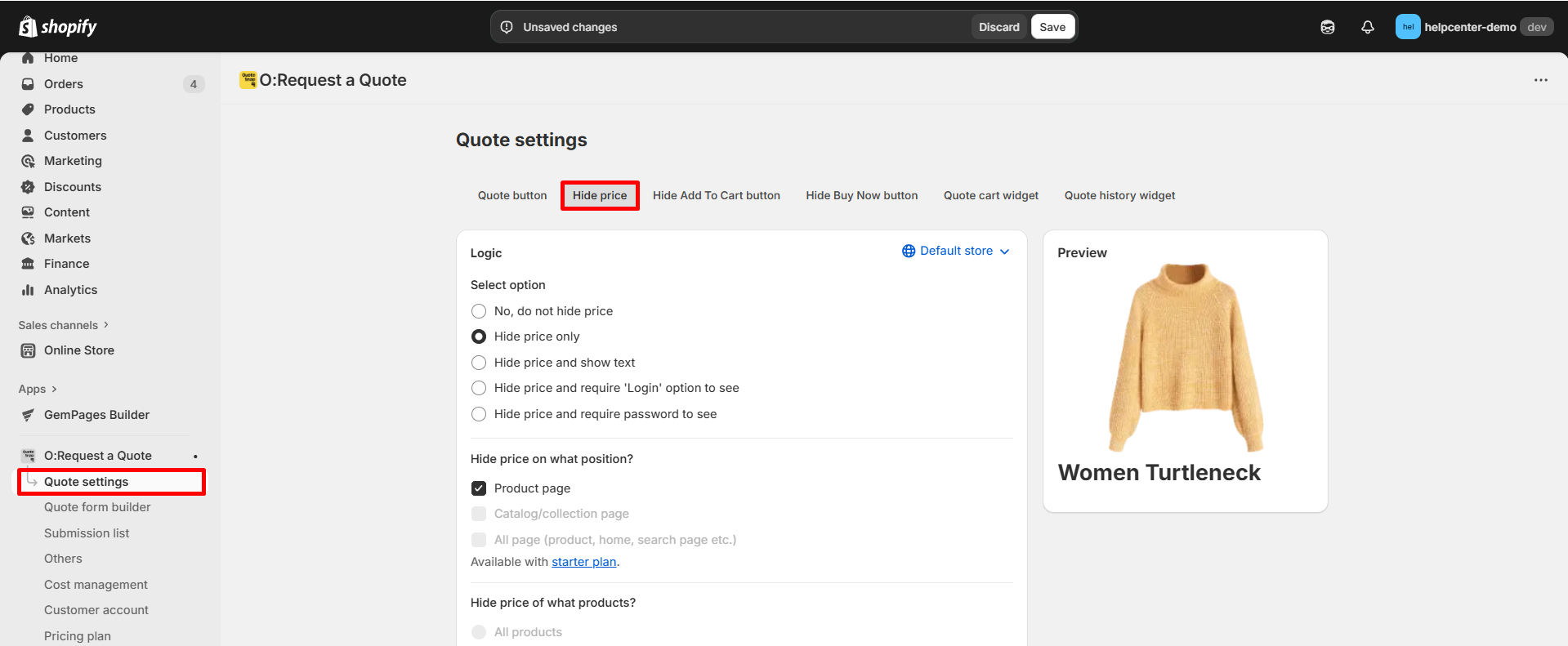Open Orders from the sidebar
Screen dimensions: 1568x646
coord(64,84)
